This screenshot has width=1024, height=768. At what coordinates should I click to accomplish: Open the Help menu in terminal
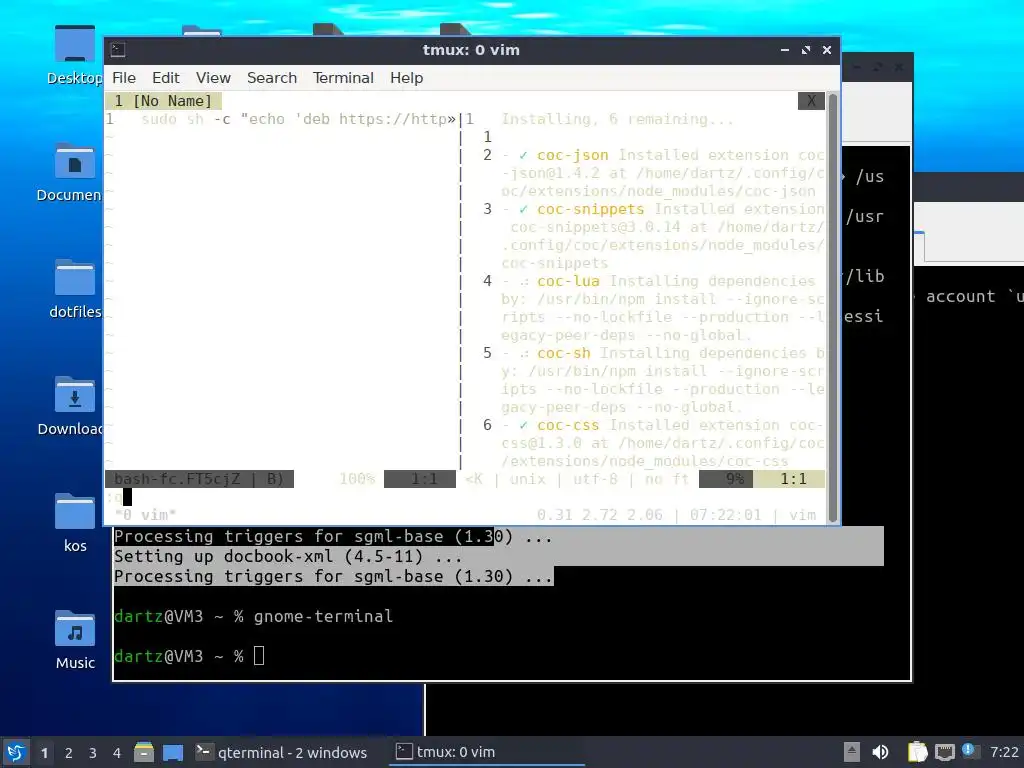[x=406, y=78]
